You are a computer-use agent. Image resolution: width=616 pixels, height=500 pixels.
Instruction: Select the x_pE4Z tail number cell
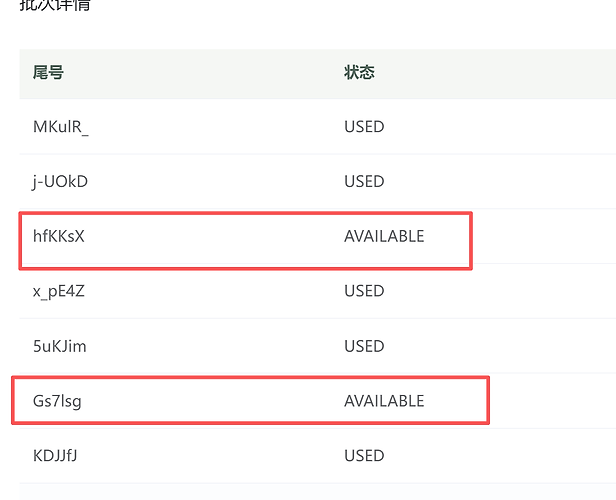tap(59, 291)
